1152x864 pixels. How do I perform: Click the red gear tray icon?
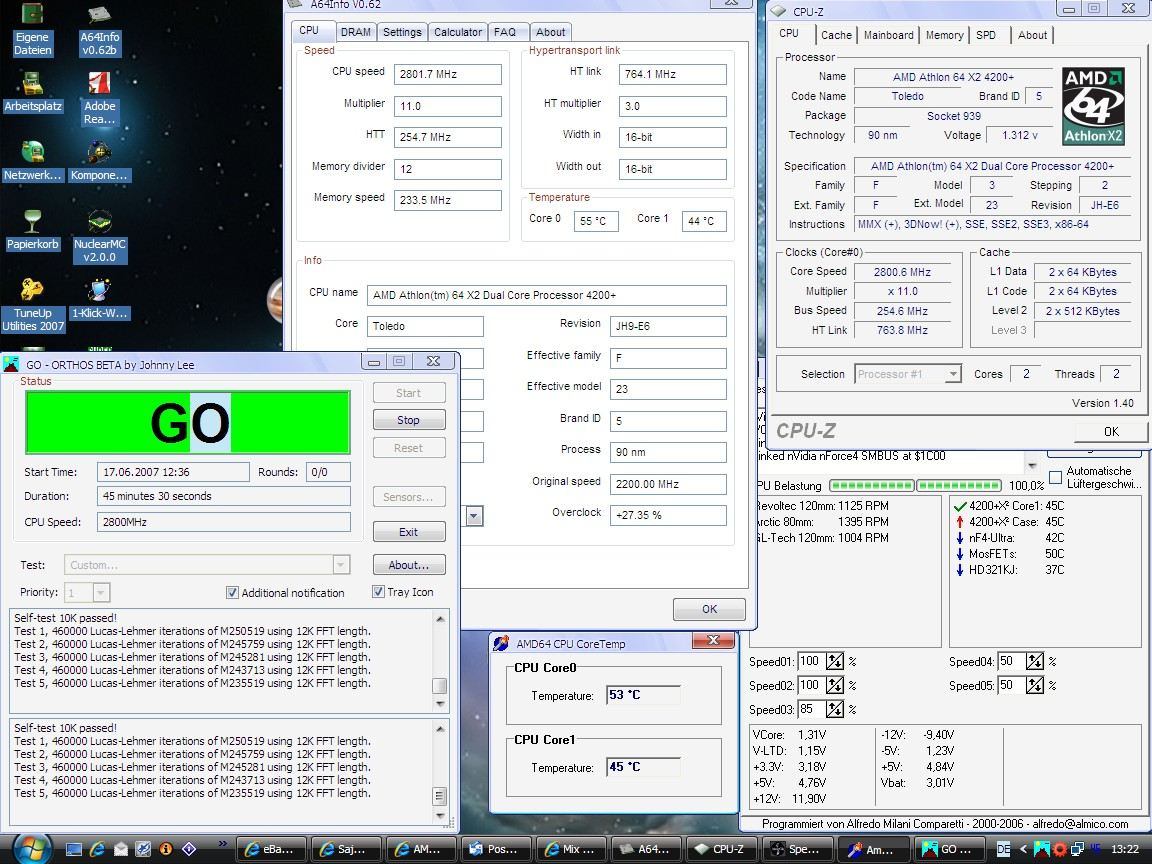point(1059,849)
